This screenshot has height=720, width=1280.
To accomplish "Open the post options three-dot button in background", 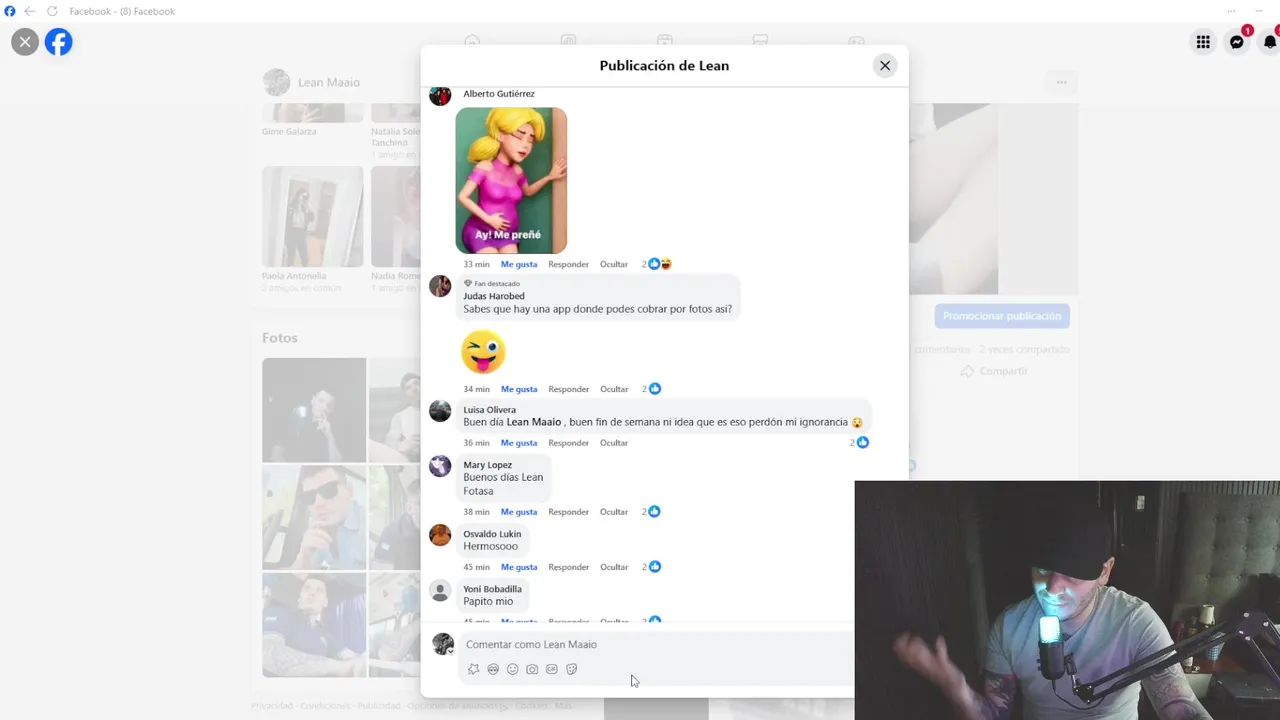I will click(1061, 82).
